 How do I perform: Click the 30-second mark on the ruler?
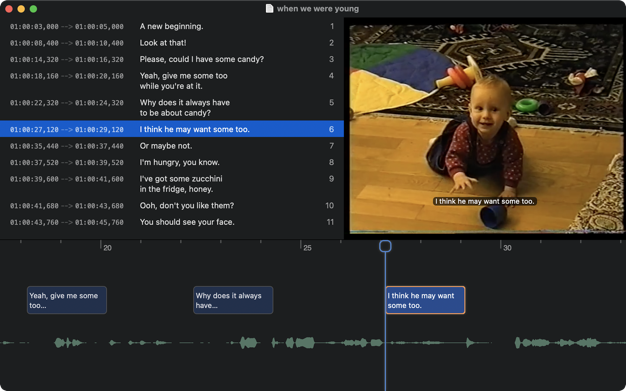pyautogui.click(x=507, y=248)
